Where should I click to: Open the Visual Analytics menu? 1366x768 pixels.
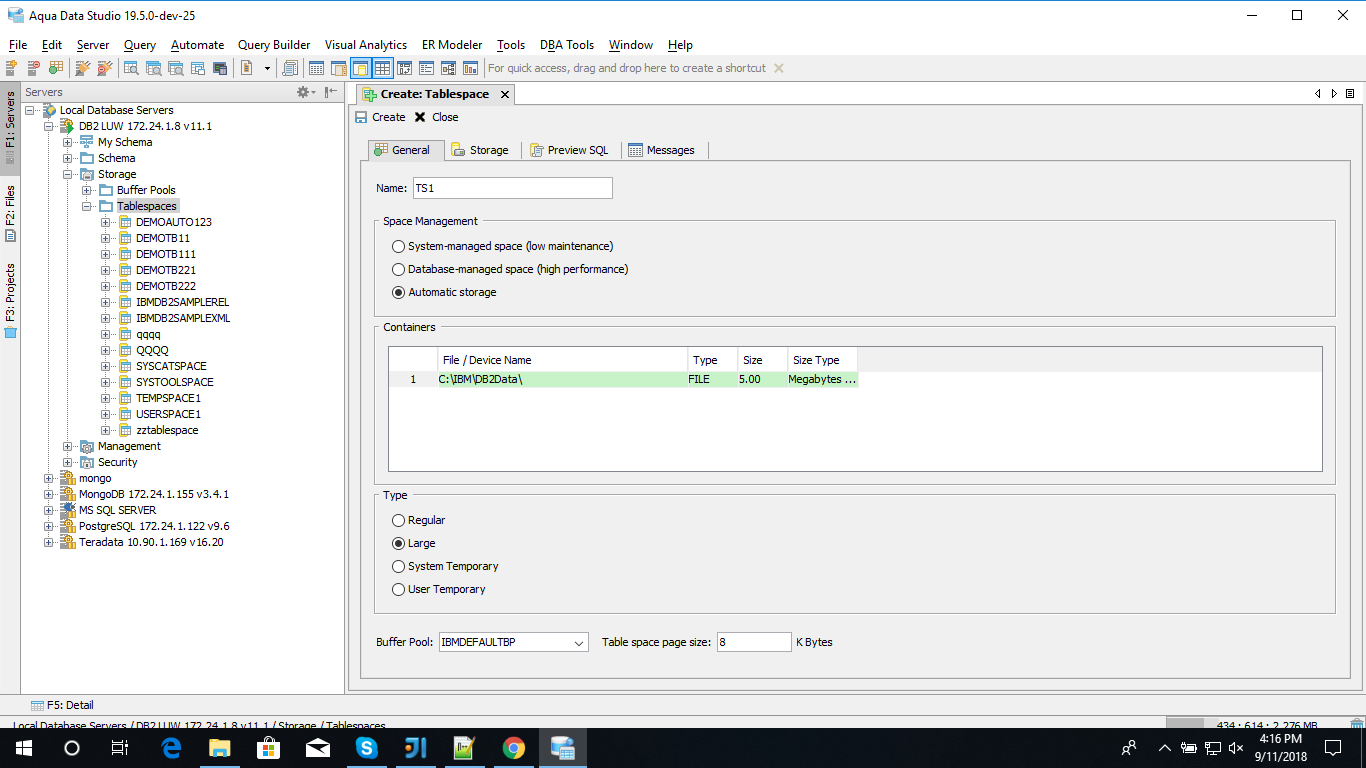pyautogui.click(x=366, y=45)
